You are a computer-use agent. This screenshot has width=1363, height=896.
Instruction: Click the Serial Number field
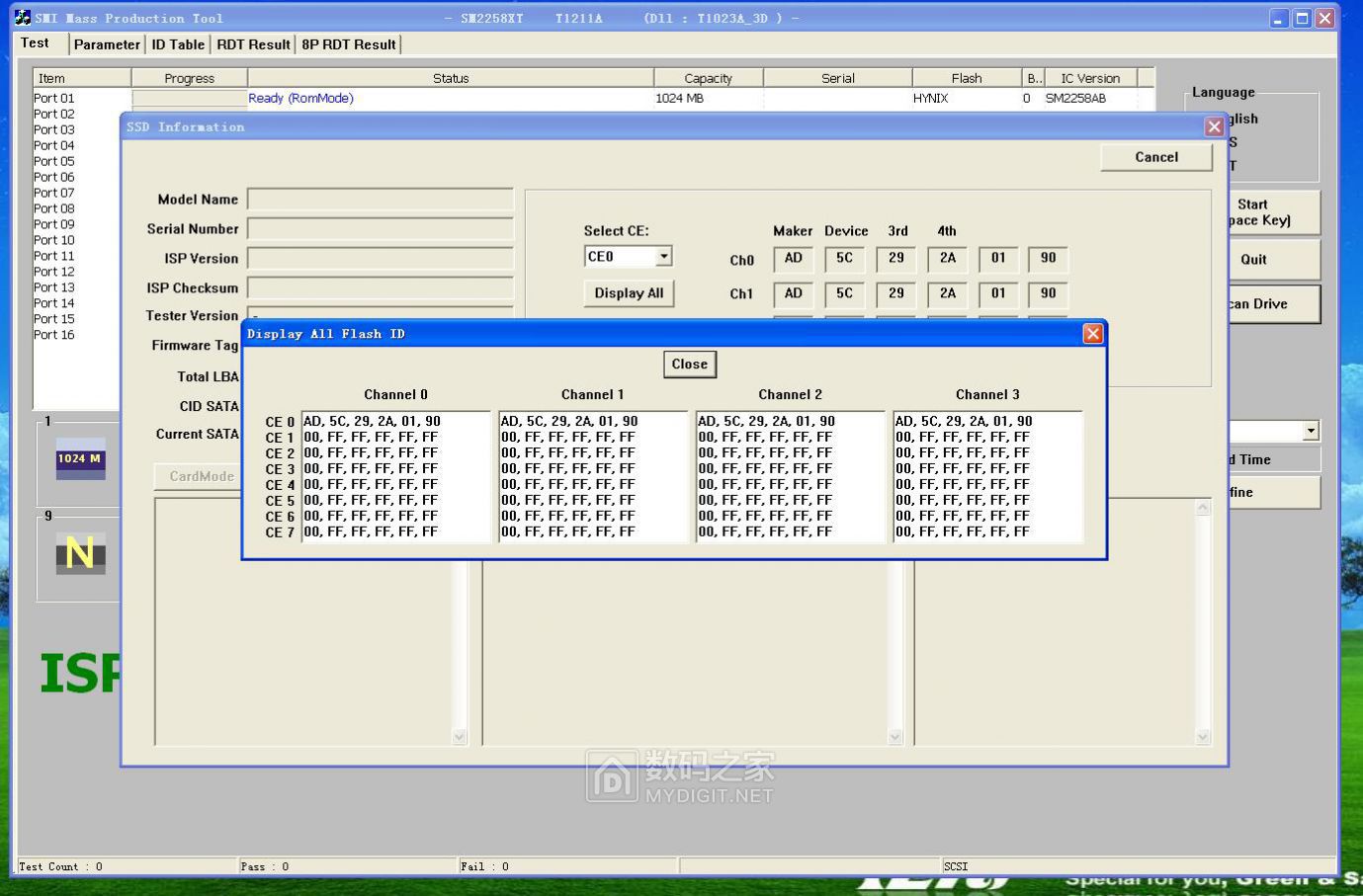tap(381, 229)
